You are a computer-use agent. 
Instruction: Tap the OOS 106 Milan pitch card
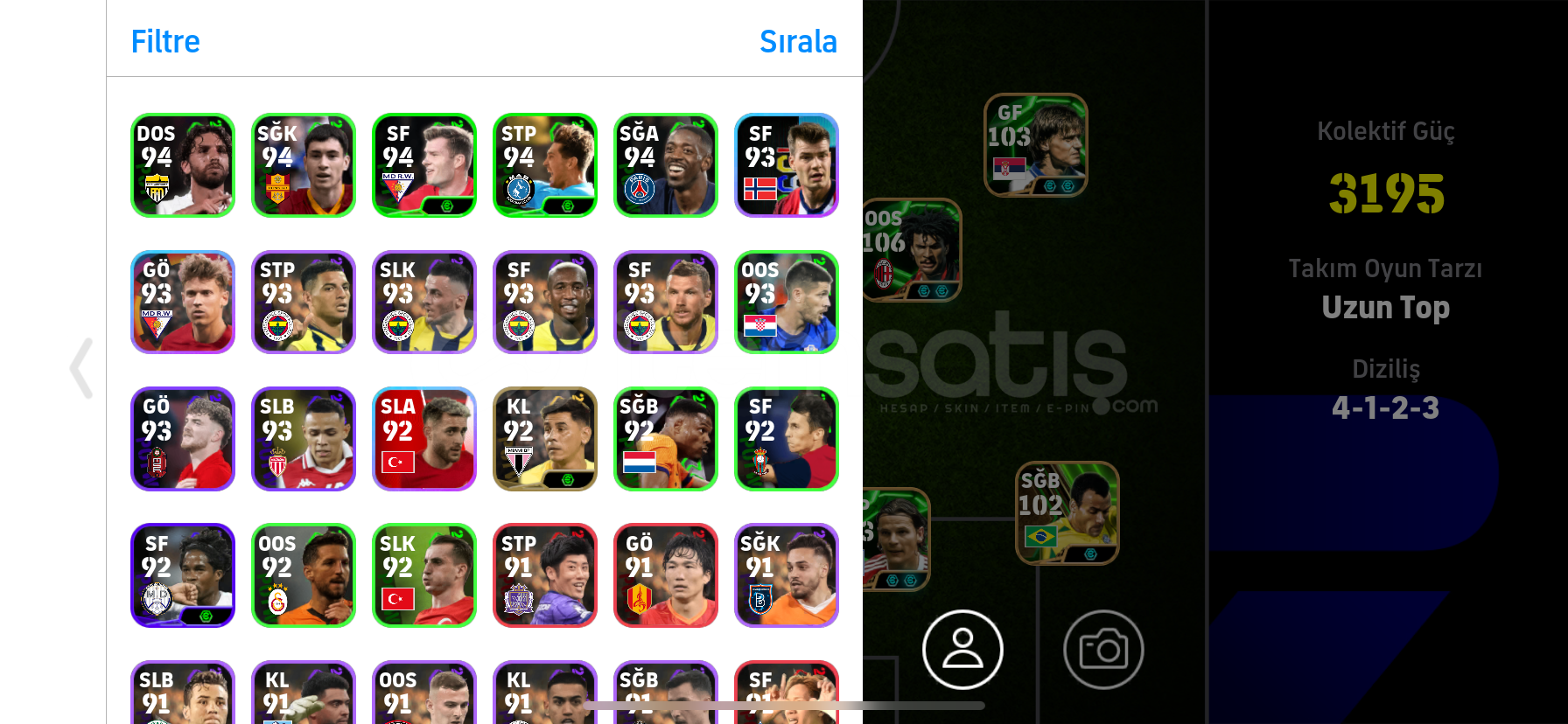[911, 250]
